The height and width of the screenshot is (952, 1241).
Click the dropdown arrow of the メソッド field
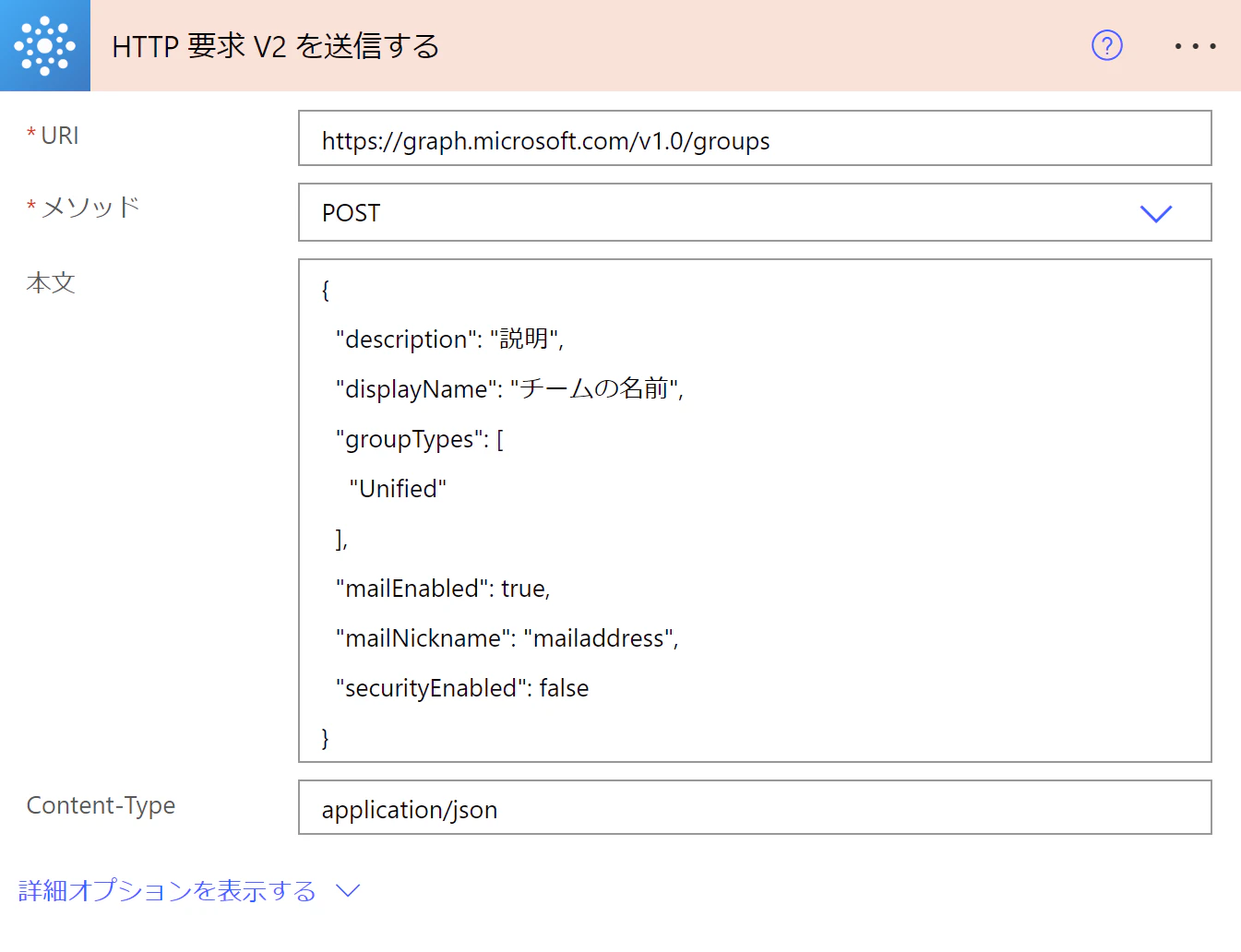click(x=1155, y=213)
